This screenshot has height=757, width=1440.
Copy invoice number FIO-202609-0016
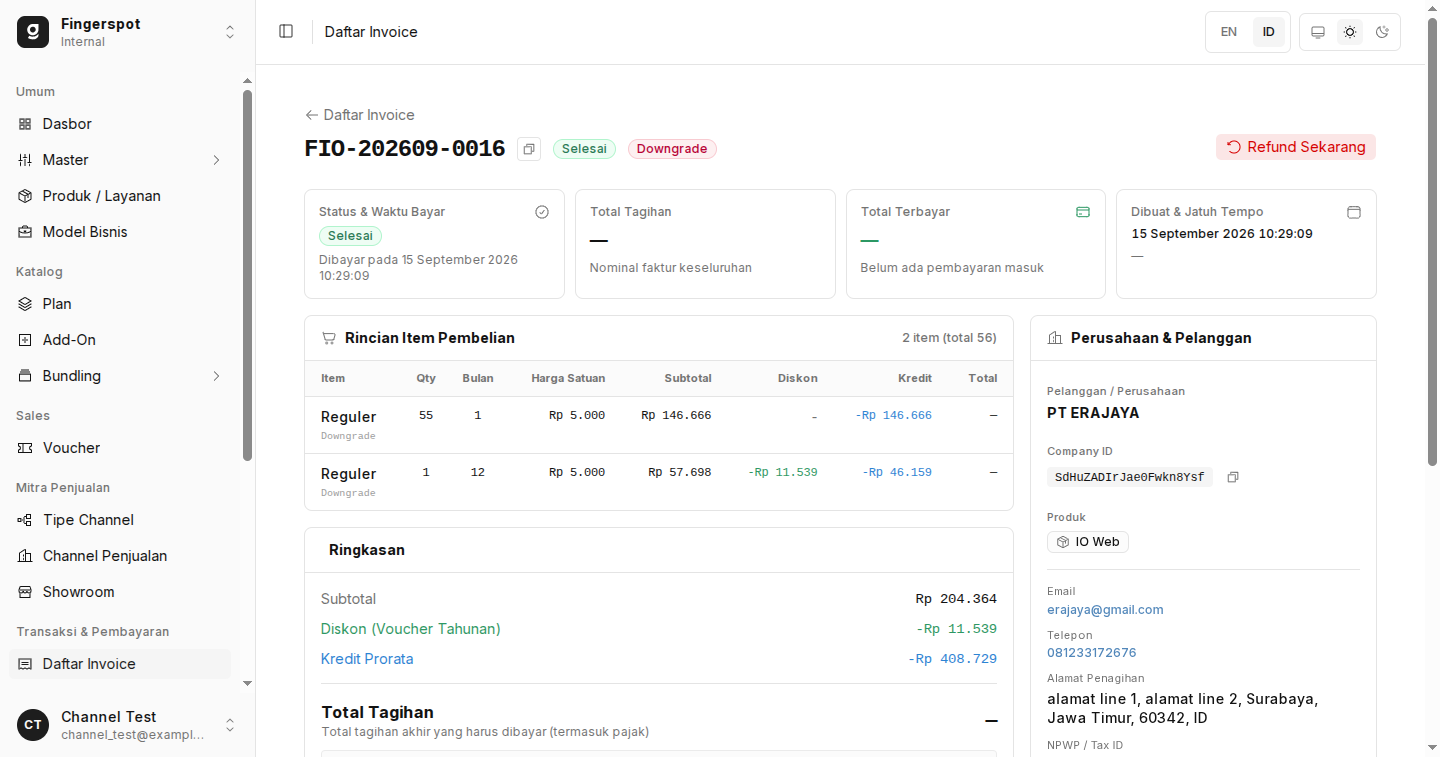point(529,149)
